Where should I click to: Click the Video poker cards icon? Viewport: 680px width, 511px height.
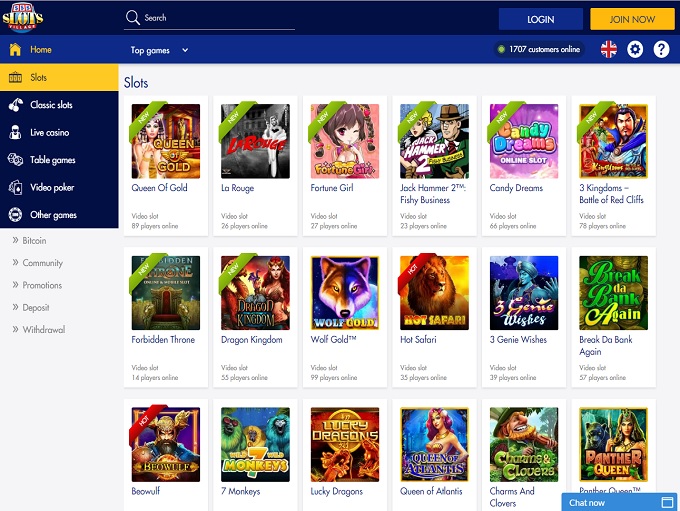pos(15,187)
